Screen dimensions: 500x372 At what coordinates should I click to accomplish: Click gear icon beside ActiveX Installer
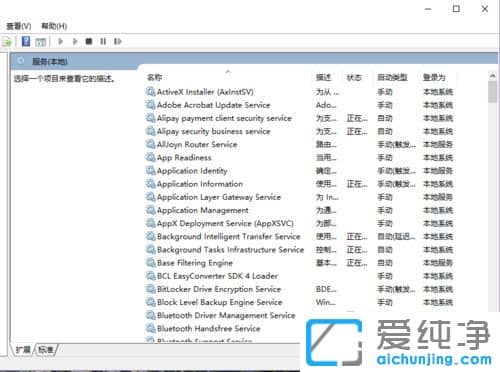151,92
